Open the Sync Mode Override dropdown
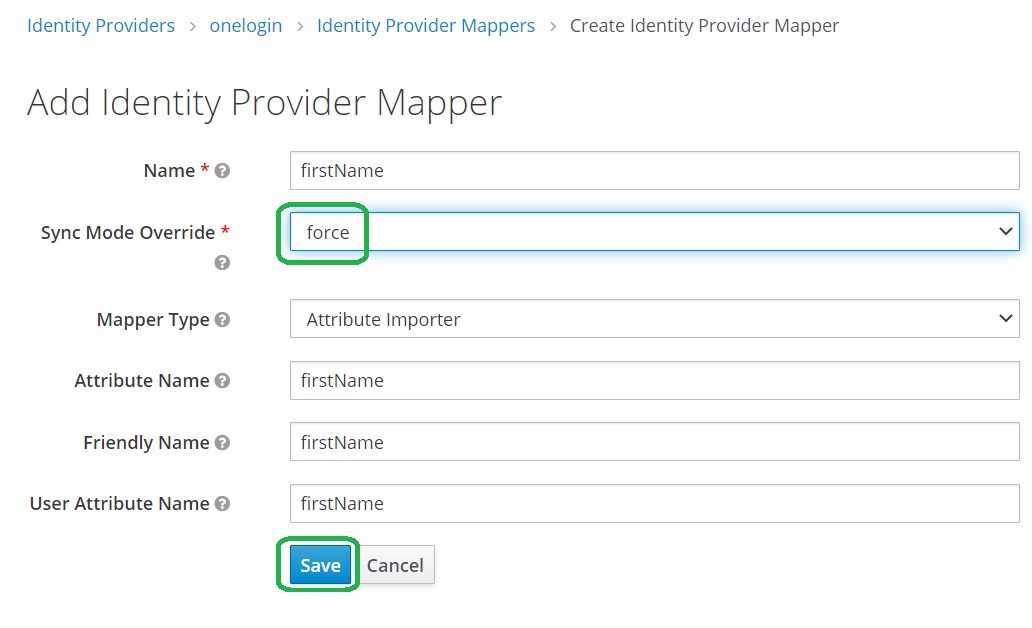1032x628 pixels. [654, 232]
